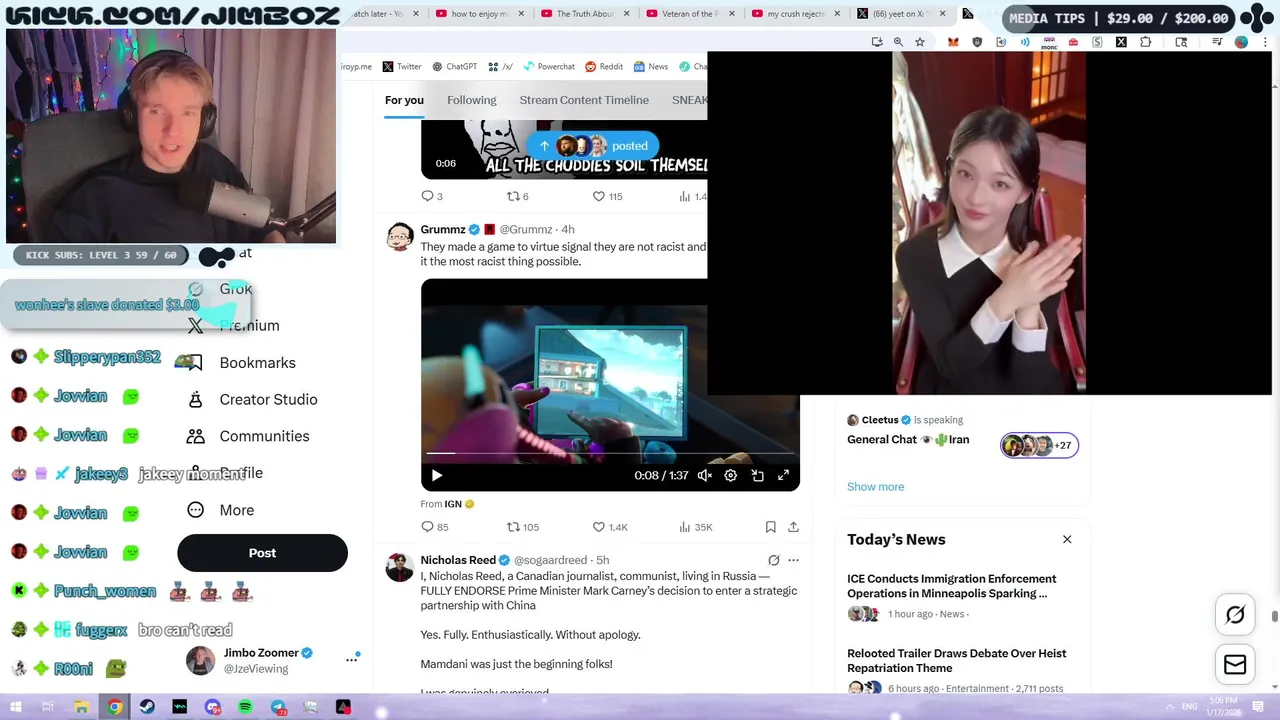Open File Explorer from taskbar
This screenshot has height=720, width=1280.
pyautogui.click(x=82, y=707)
